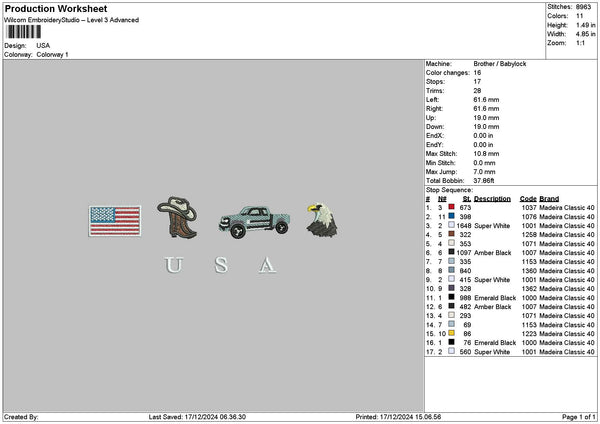
Task: Click the 'Production Worksheet' title
Action: pos(56,8)
